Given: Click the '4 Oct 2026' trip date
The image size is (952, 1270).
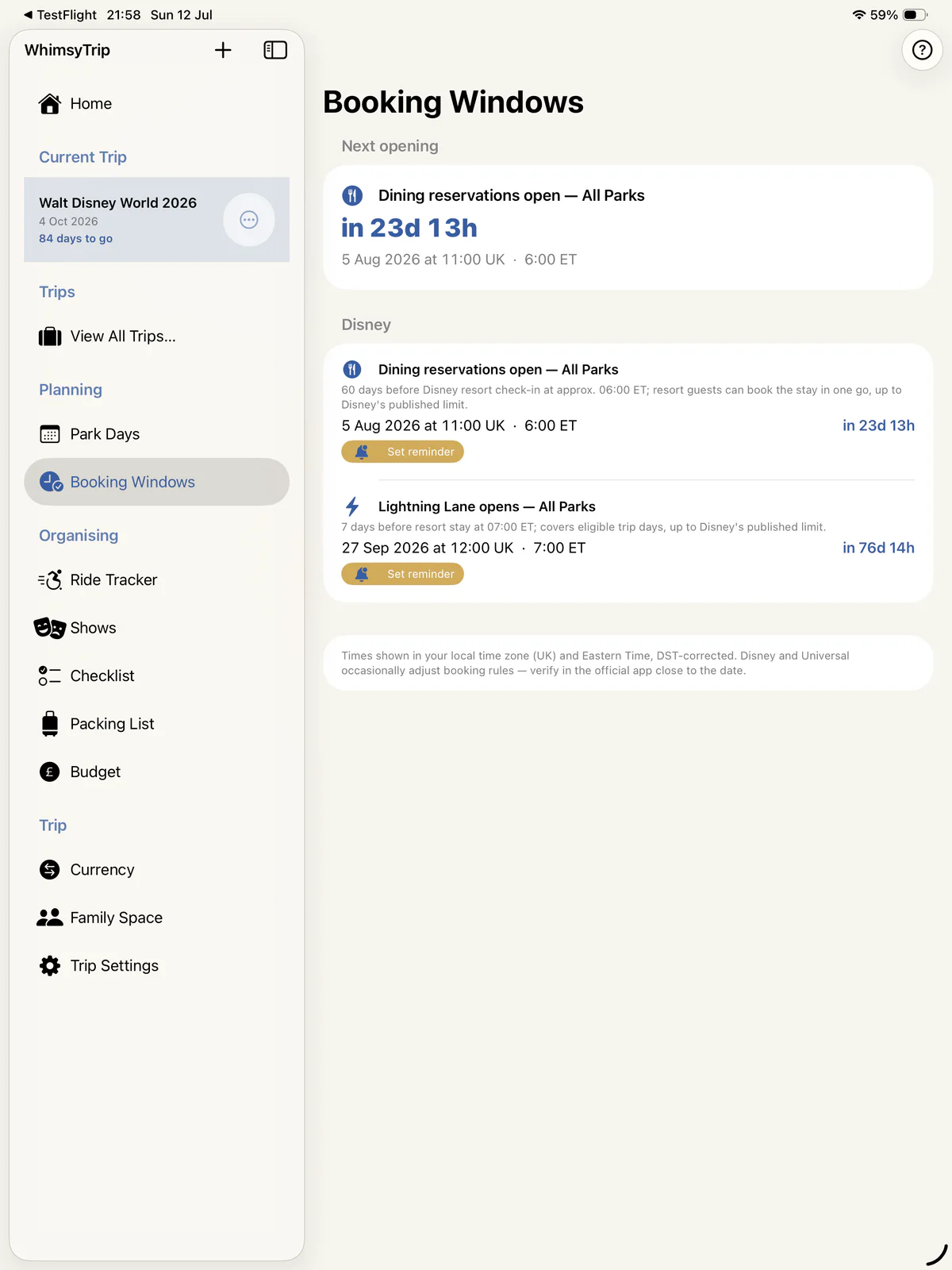Looking at the screenshot, I should 69,221.
